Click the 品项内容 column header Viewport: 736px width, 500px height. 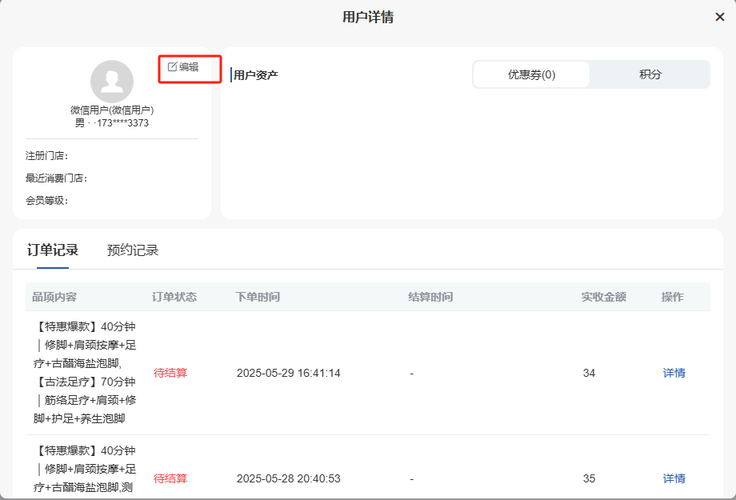tap(54, 297)
